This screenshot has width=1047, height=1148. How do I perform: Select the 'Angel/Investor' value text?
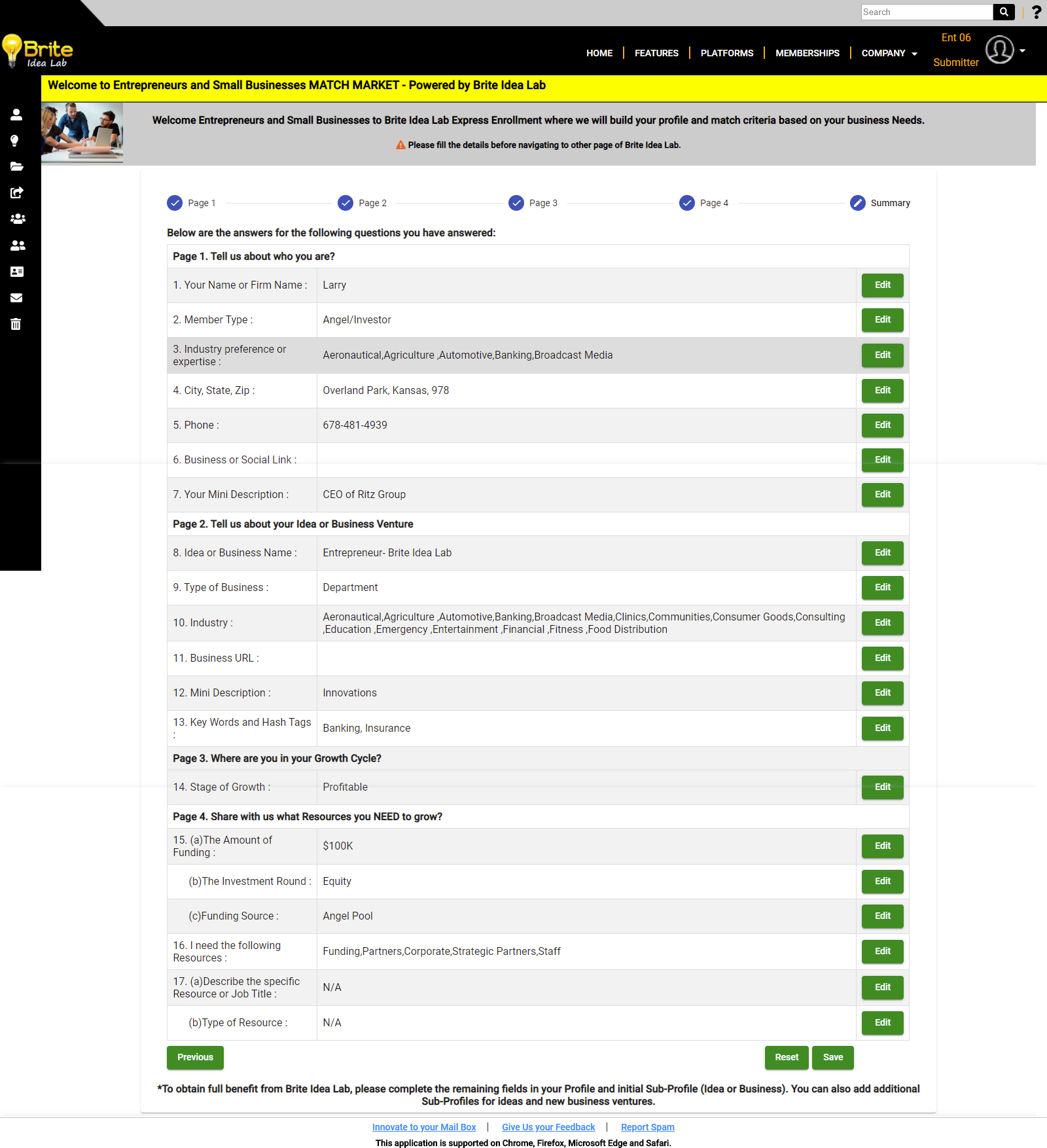357,320
